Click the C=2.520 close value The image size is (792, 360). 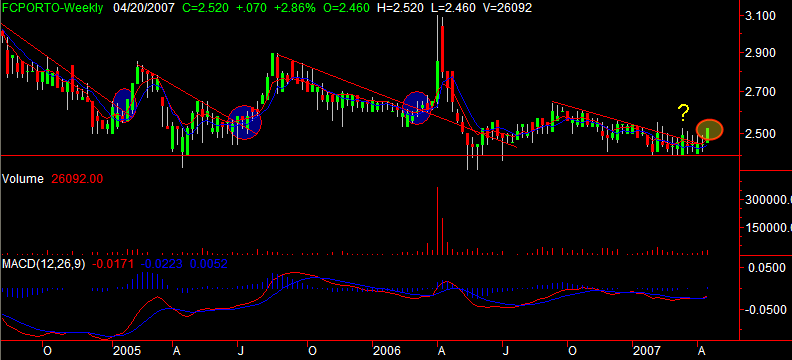207,8
